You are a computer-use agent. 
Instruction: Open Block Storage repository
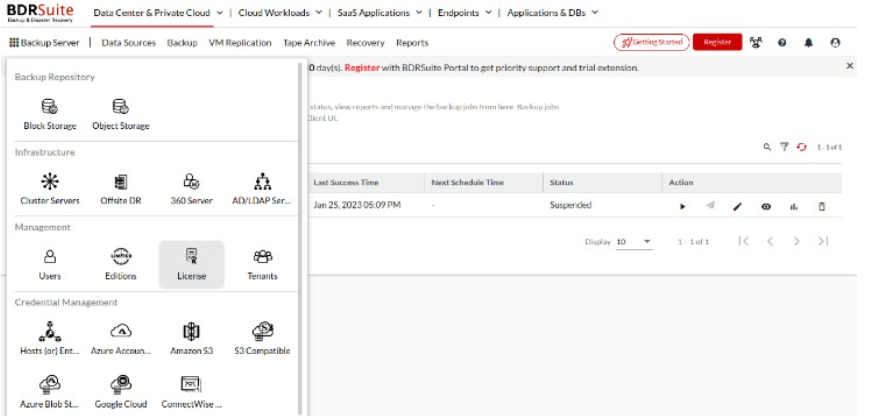click(50, 115)
